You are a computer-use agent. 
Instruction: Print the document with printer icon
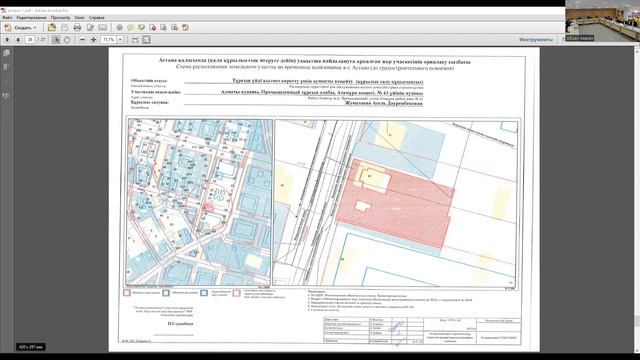(77, 27)
